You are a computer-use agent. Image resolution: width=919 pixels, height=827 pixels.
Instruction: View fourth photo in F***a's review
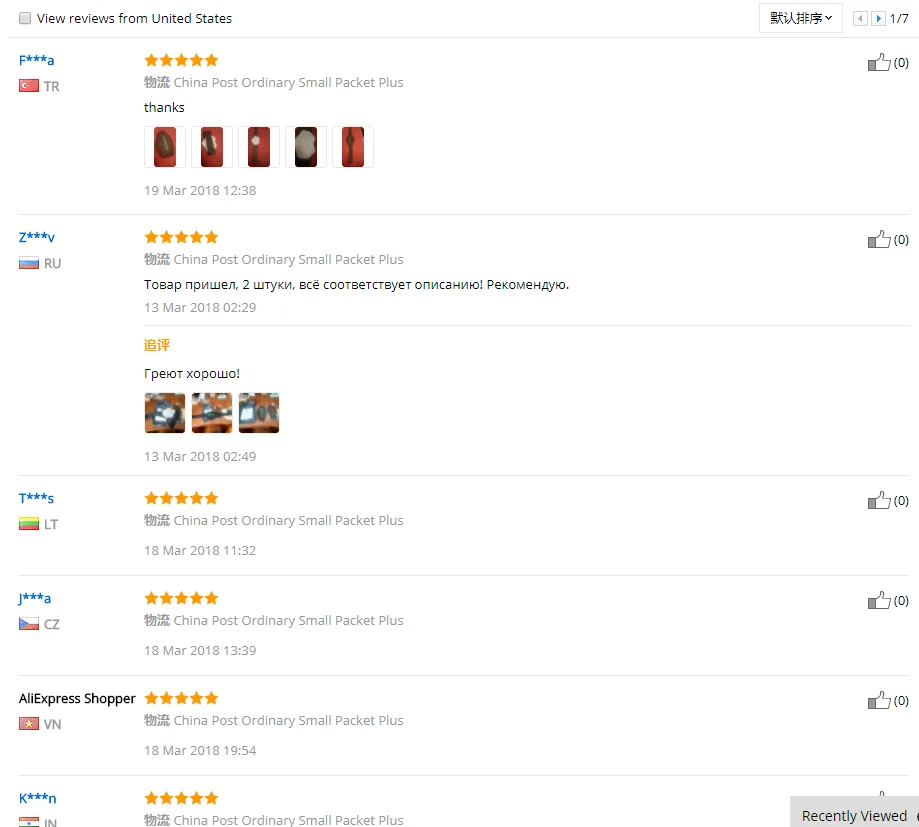[306, 147]
